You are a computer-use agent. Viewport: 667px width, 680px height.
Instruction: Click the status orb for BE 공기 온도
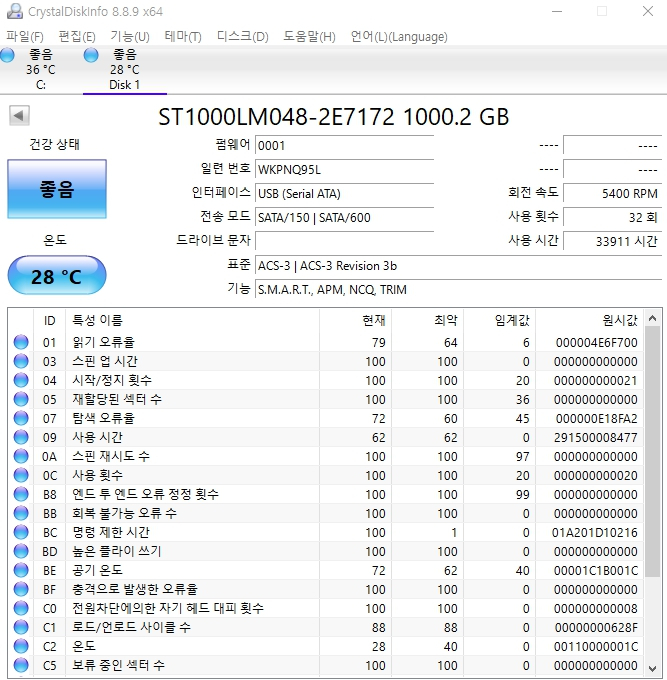click(x=21, y=570)
